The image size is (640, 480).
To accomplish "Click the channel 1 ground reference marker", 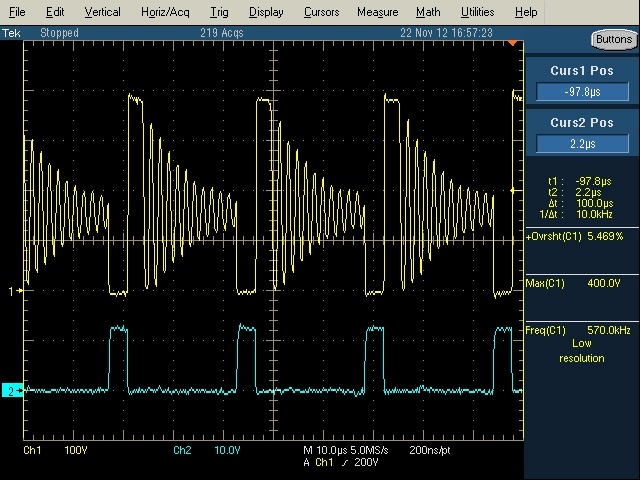I will tap(12, 291).
